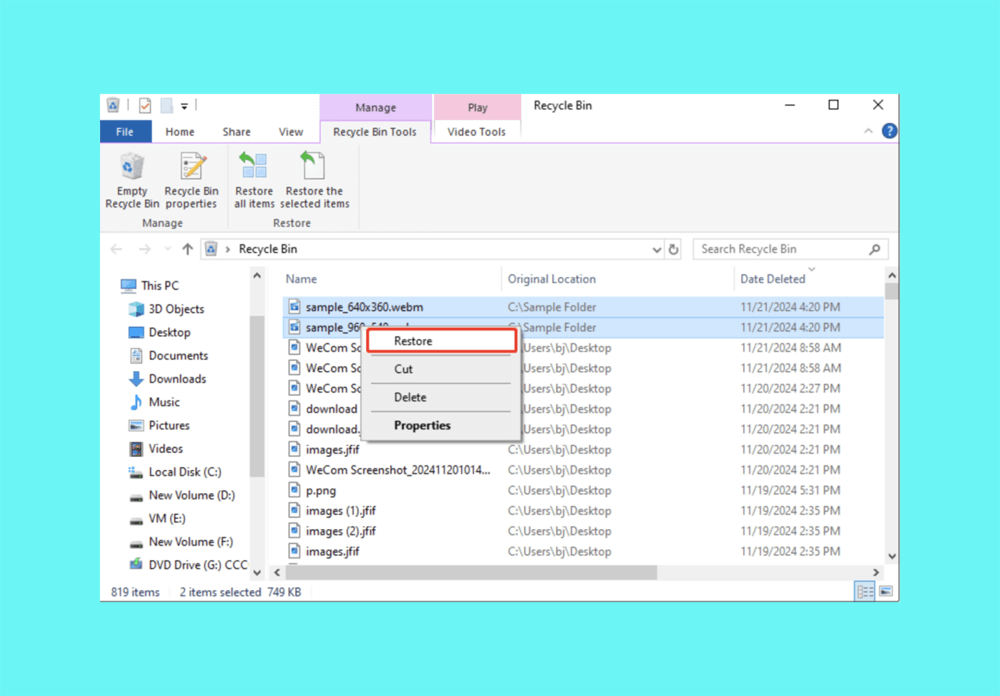
Task: Open the address bar dropdown arrow
Action: tap(655, 248)
